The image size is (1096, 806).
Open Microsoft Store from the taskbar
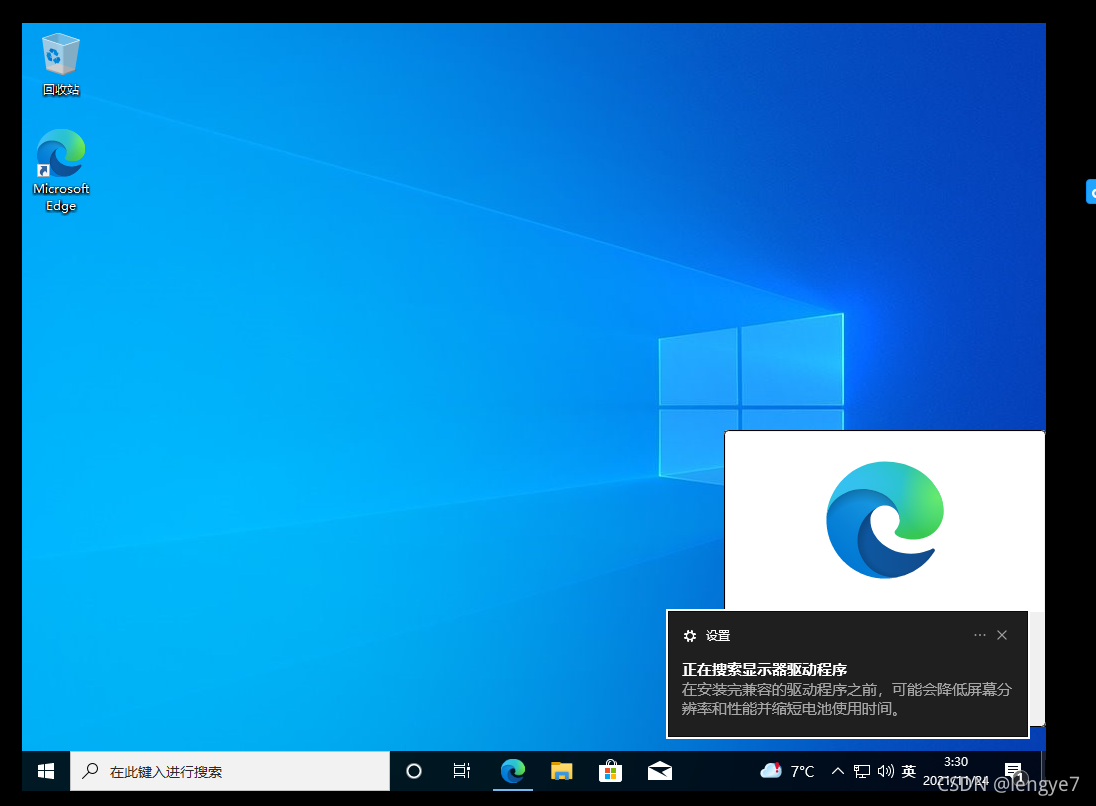(610, 771)
